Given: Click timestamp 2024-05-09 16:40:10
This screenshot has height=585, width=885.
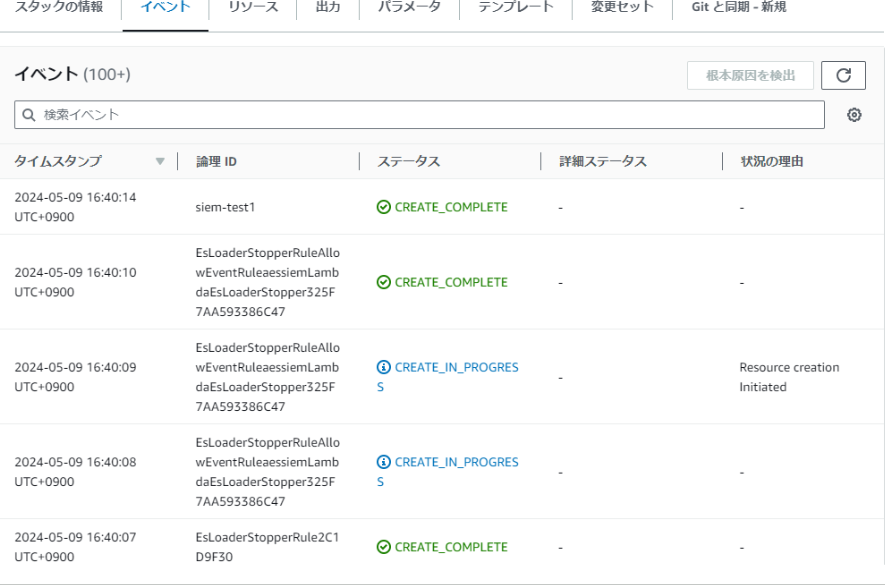Looking at the screenshot, I should tap(75, 282).
